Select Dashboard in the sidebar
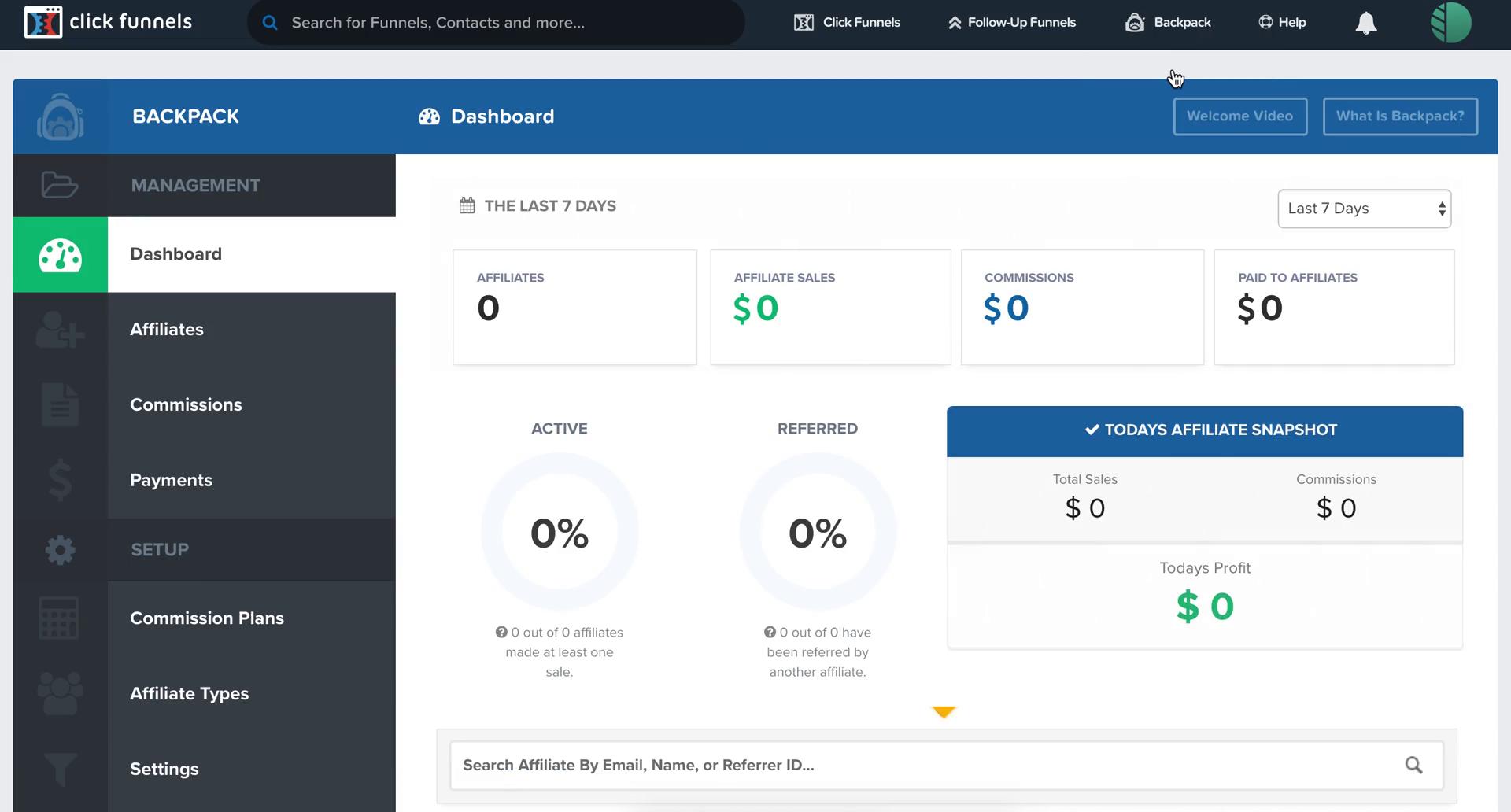 204,254
